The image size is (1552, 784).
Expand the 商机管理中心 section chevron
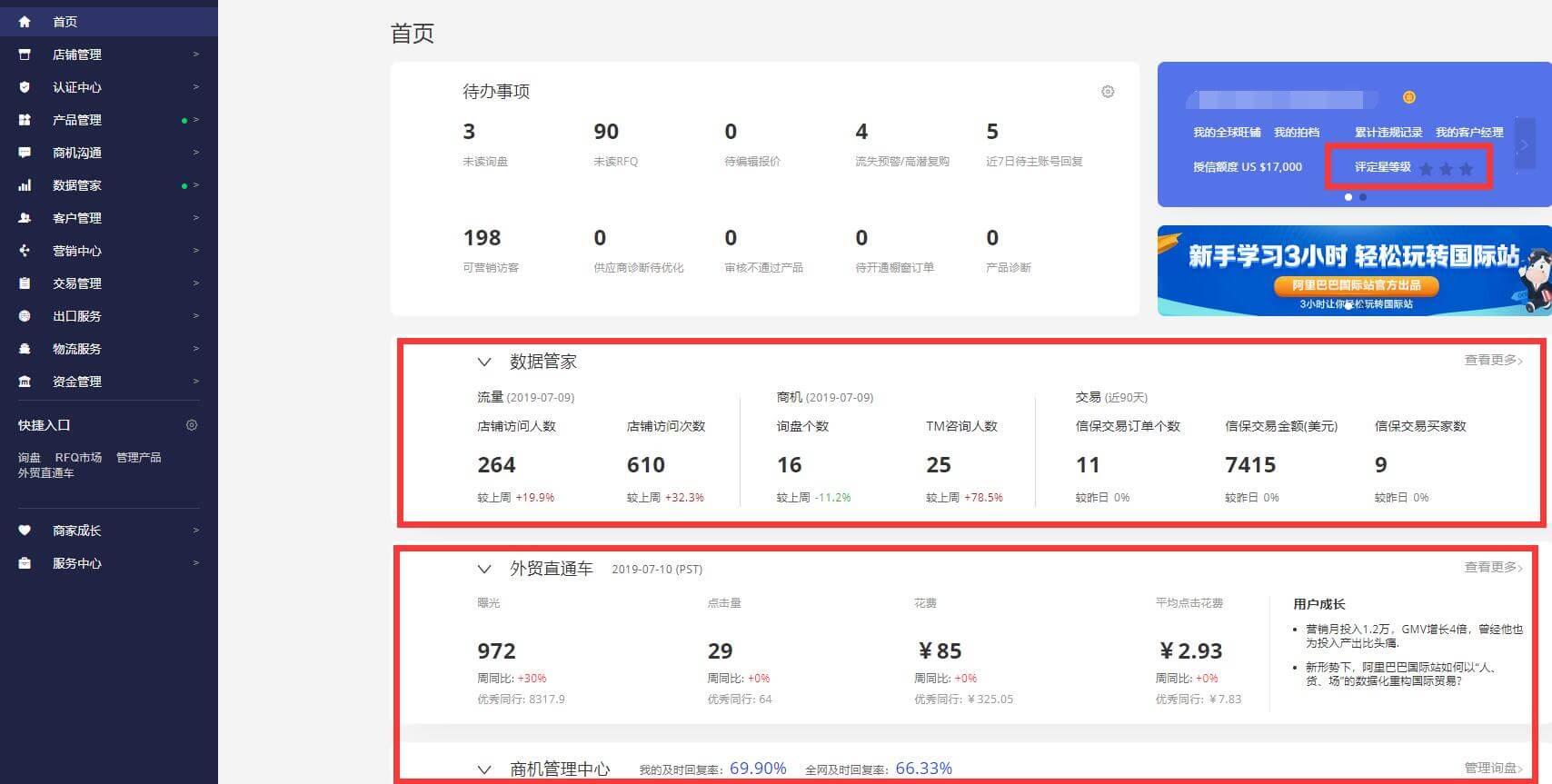pyautogui.click(x=484, y=769)
